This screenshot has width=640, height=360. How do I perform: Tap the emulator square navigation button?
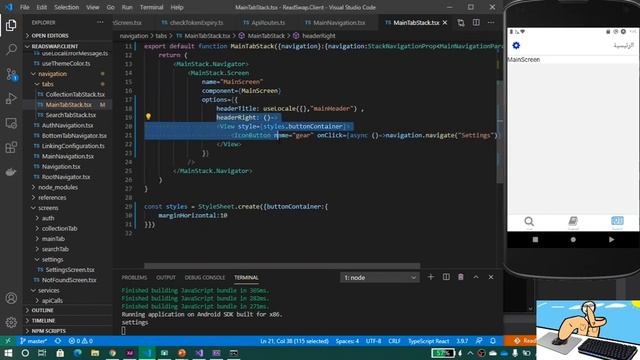pyautogui.click(x=535, y=240)
